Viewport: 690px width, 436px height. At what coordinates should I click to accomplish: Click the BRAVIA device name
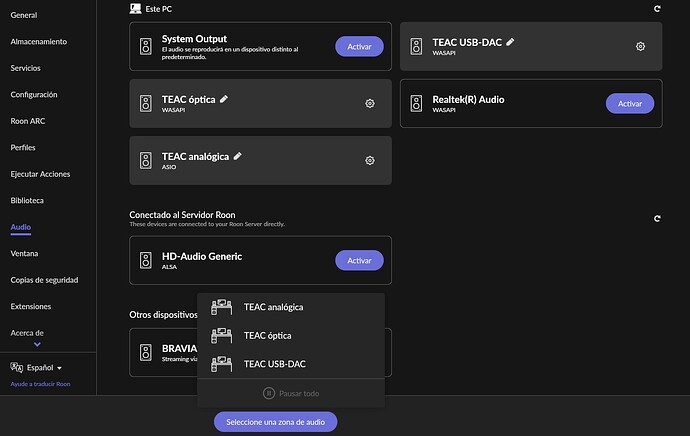tap(179, 348)
